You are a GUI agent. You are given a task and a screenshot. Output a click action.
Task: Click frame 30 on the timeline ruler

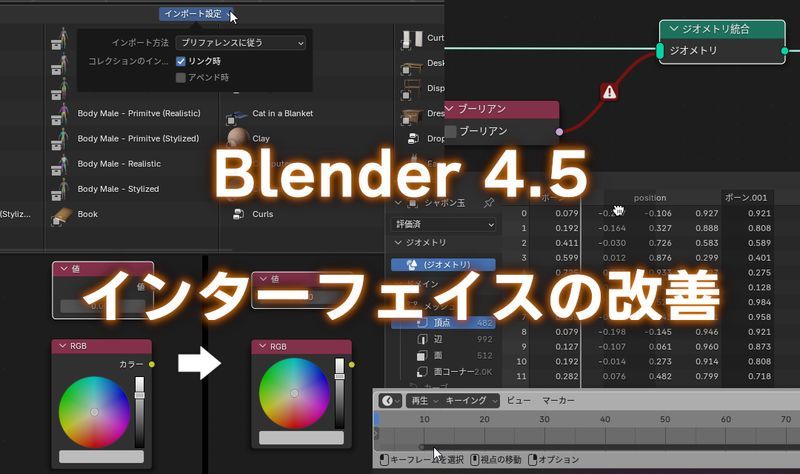click(x=544, y=419)
